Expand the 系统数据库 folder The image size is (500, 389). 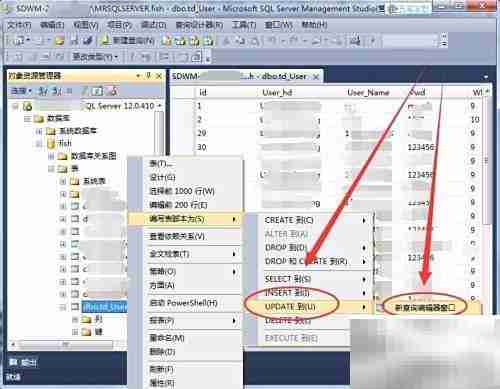(x=39, y=131)
